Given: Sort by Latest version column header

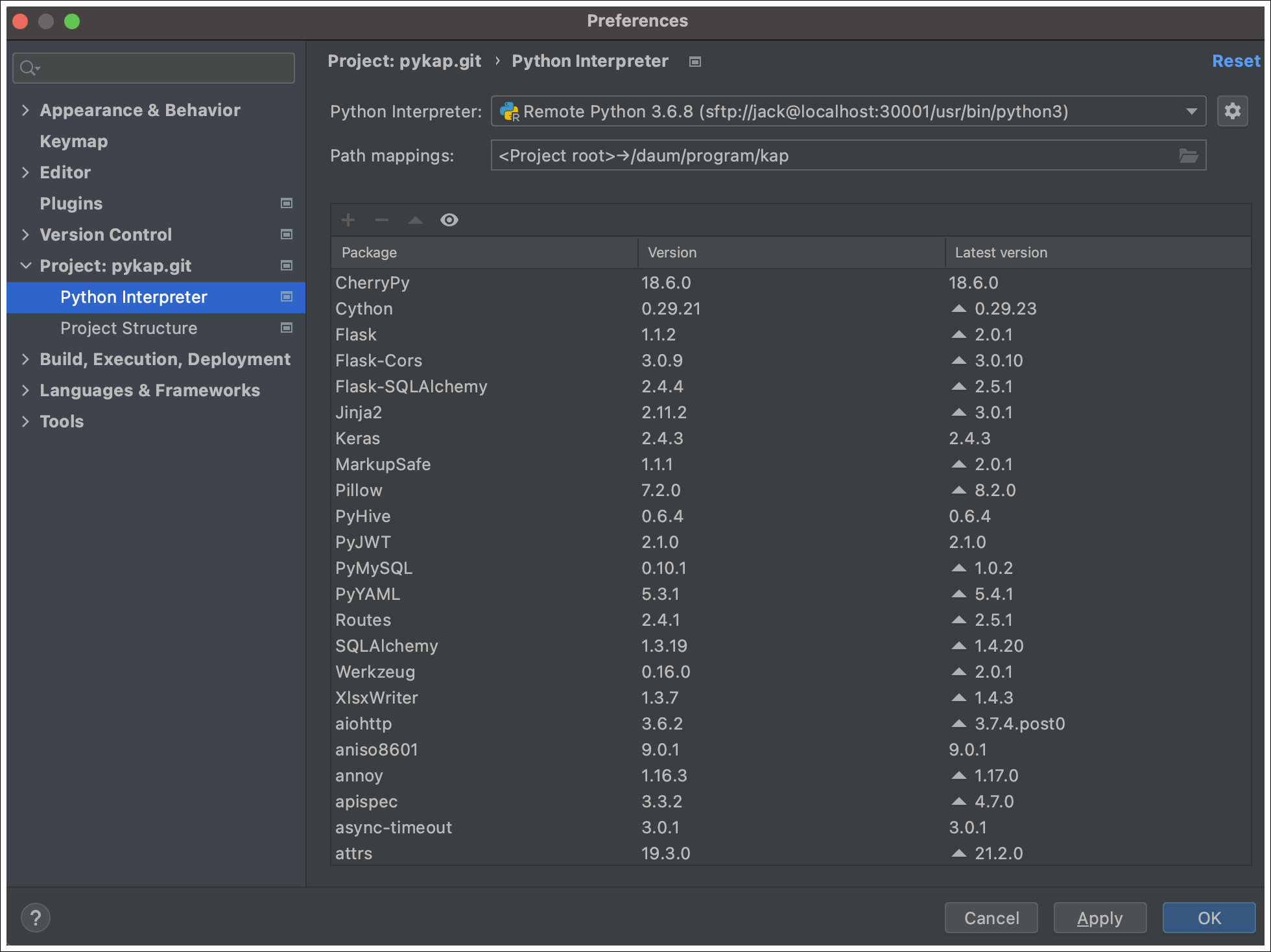Looking at the screenshot, I should [1099, 252].
